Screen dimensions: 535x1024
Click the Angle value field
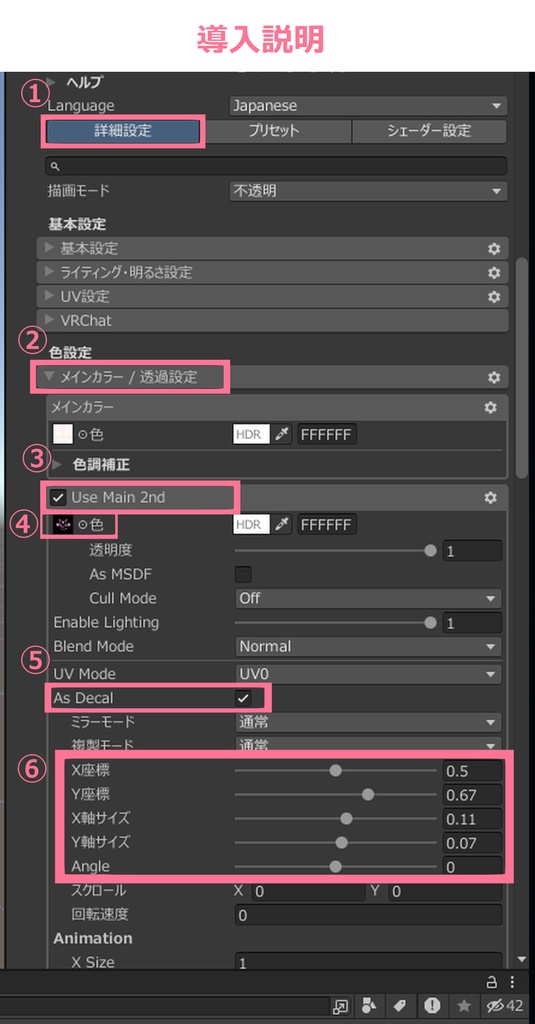pyautogui.click(x=472, y=867)
